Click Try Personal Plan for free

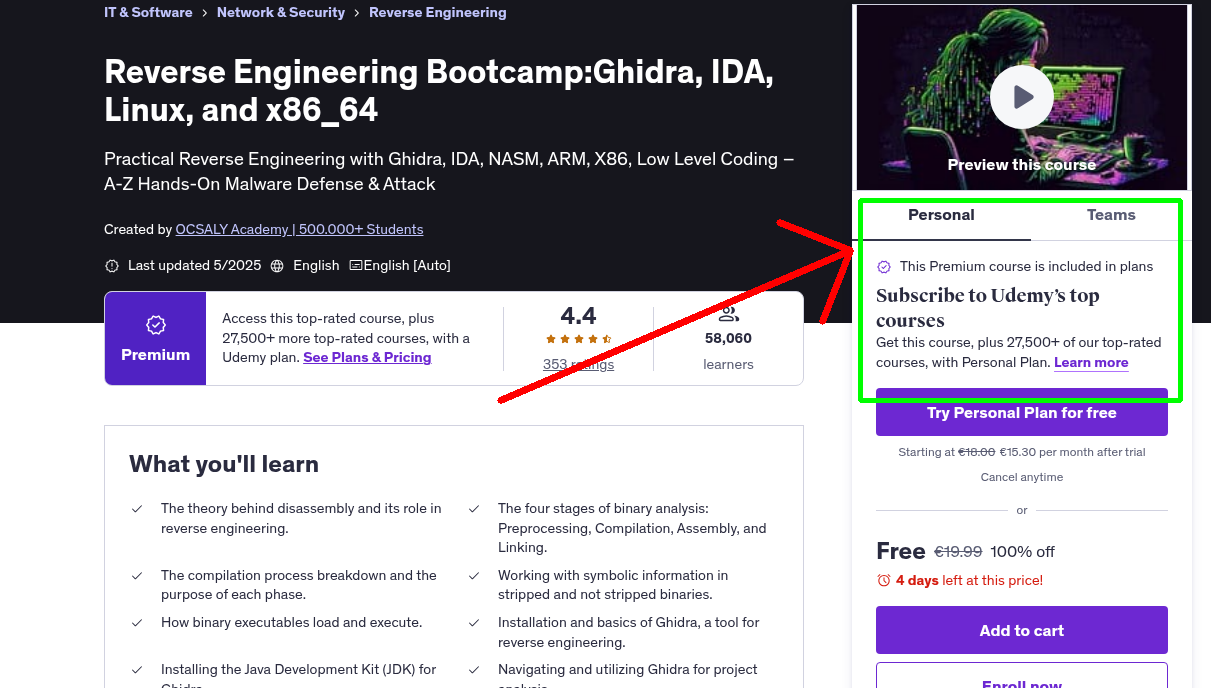[1021, 412]
